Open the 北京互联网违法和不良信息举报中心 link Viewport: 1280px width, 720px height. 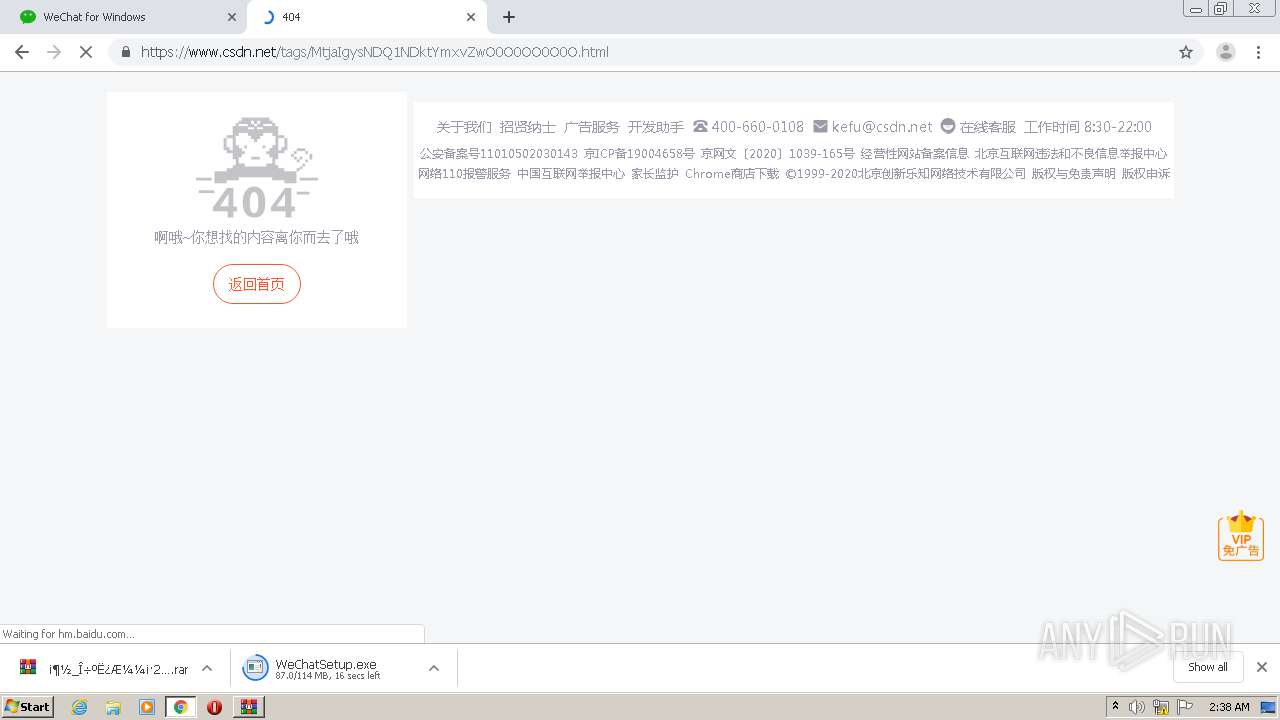click(x=1071, y=154)
